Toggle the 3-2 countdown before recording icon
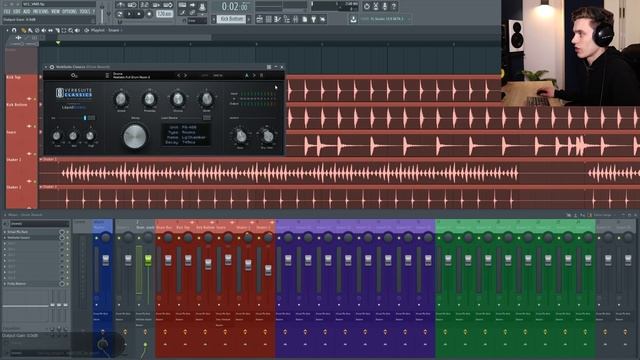Image resolution: width=640 pixels, height=360 pixels. point(144,5)
